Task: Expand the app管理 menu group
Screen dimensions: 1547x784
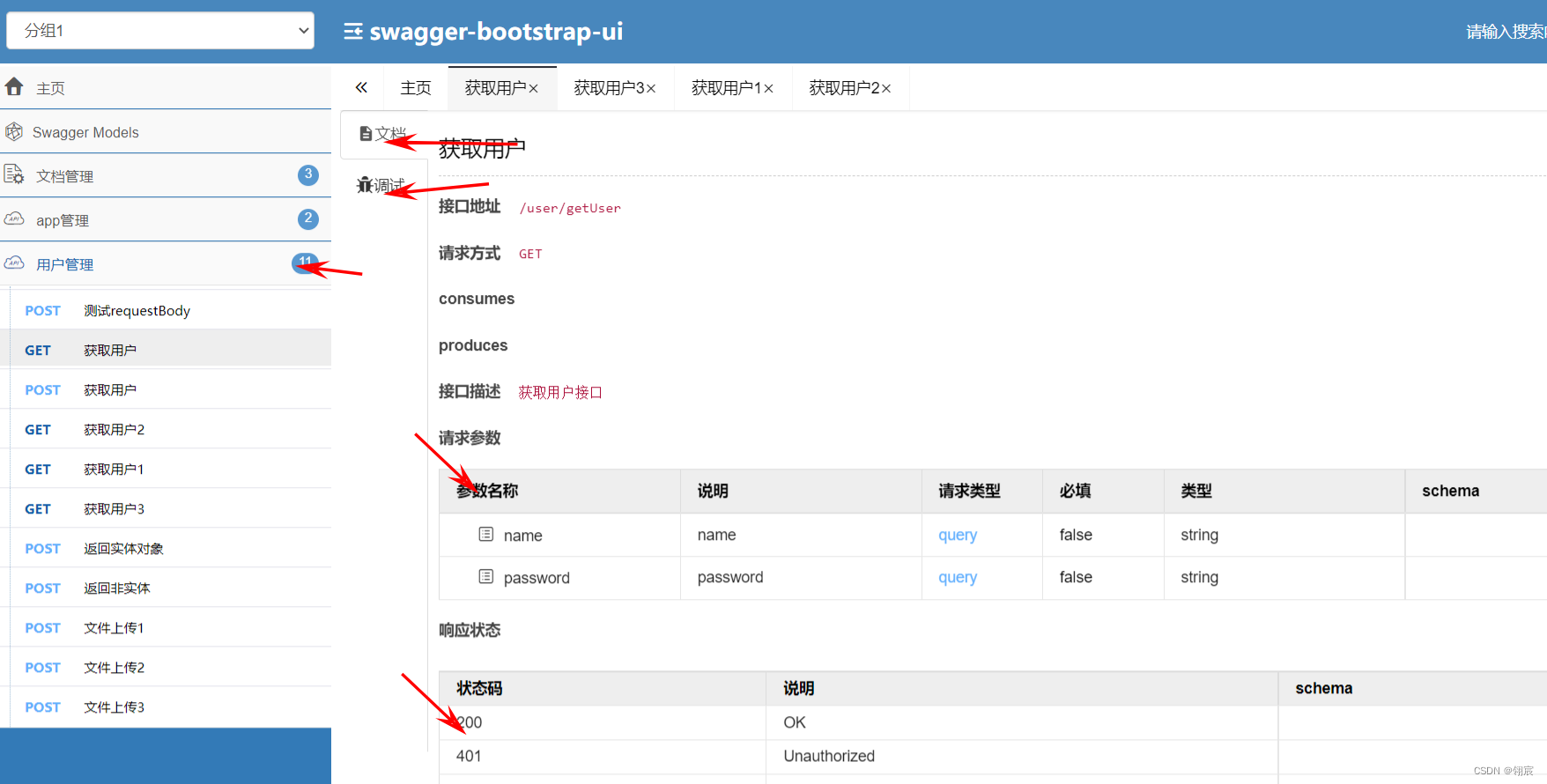Action: 166,219
